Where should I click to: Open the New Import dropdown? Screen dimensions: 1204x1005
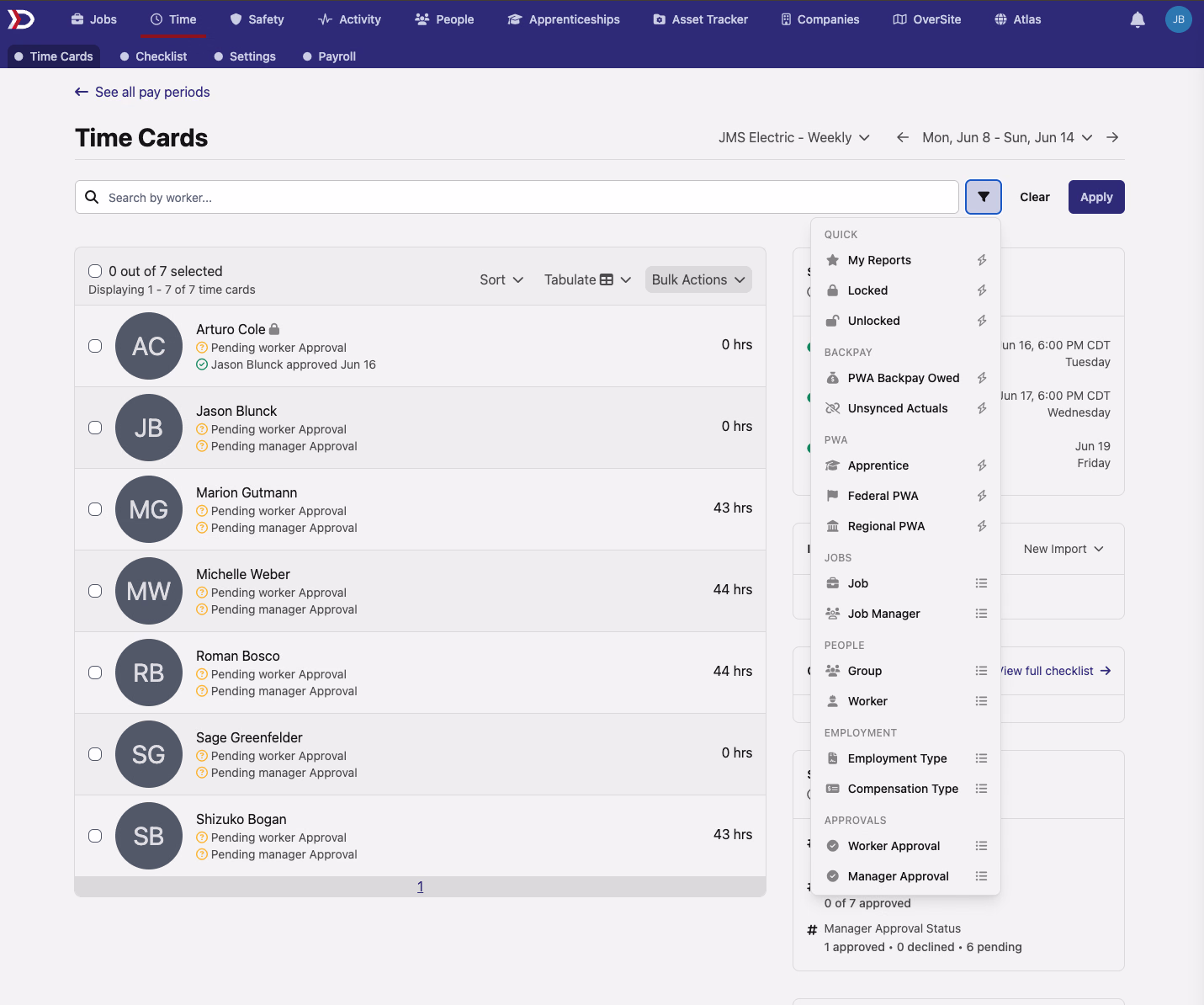tap(1063, 549)
